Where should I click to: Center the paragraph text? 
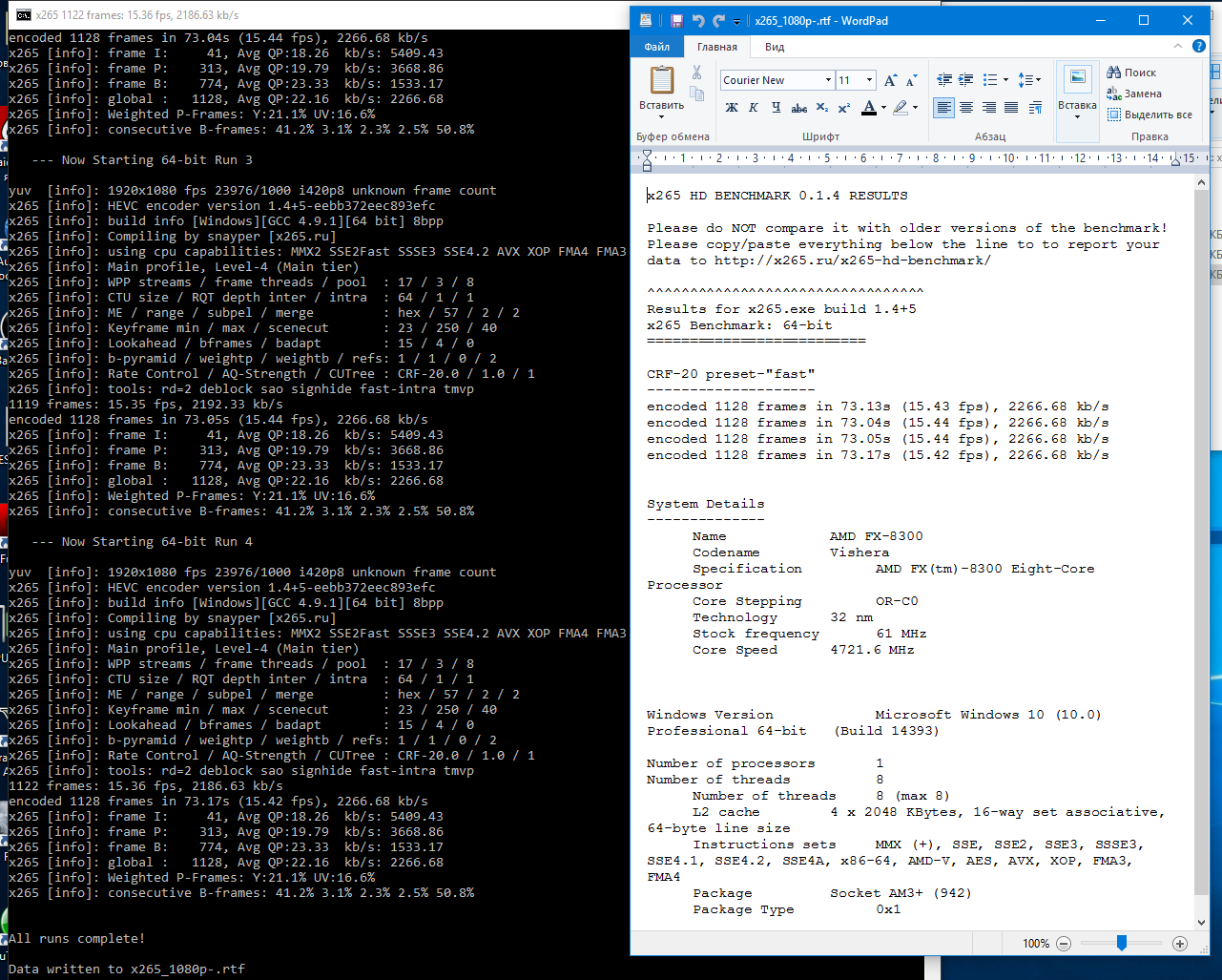click(x=966, y=108)
